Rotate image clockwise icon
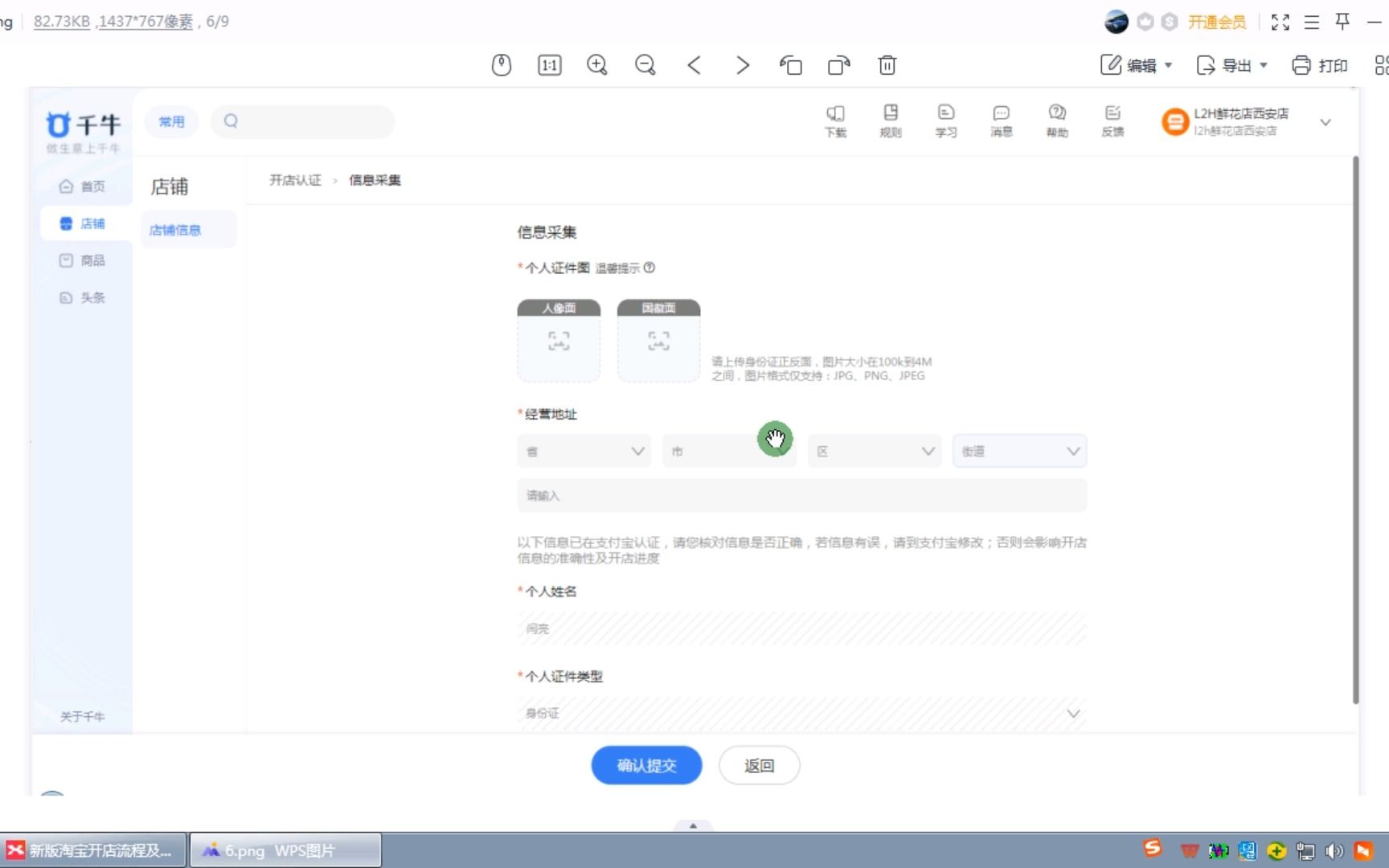This screenshot has width=1389, height=868. 839,65
